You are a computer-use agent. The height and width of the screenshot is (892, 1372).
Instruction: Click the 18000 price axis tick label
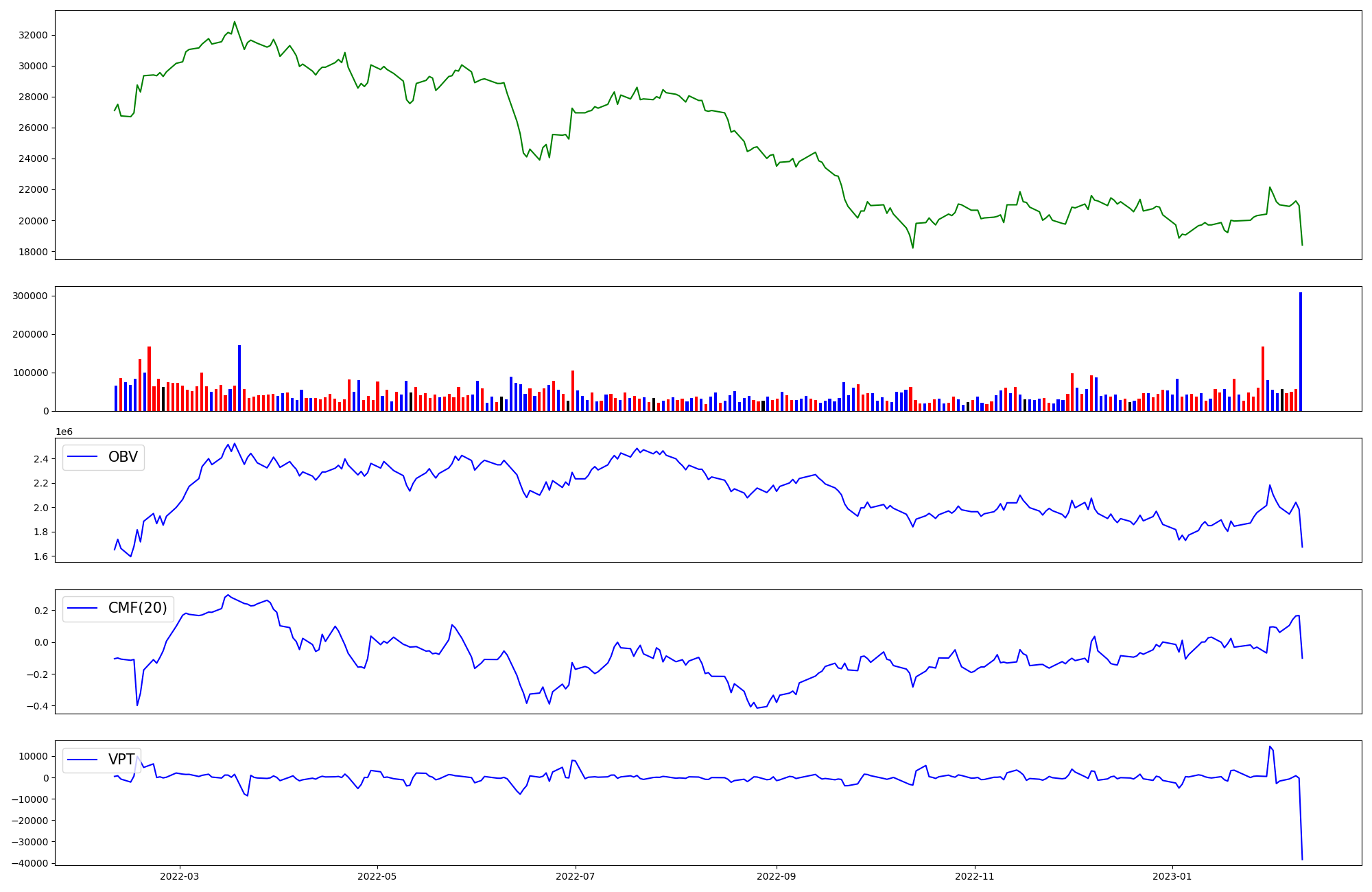tap(32, 252)
